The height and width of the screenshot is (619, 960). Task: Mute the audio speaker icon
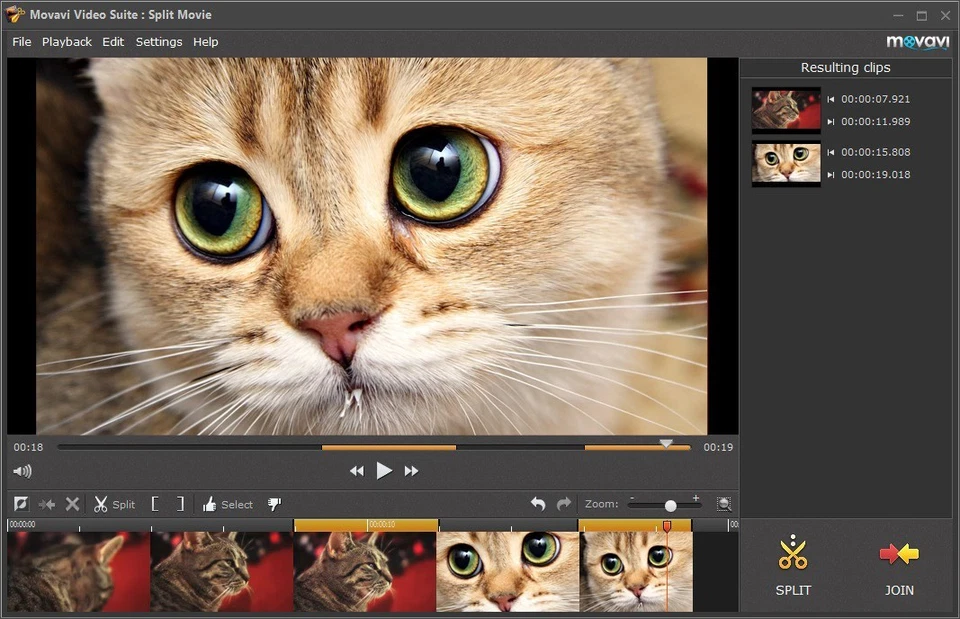tap(22, 470)
